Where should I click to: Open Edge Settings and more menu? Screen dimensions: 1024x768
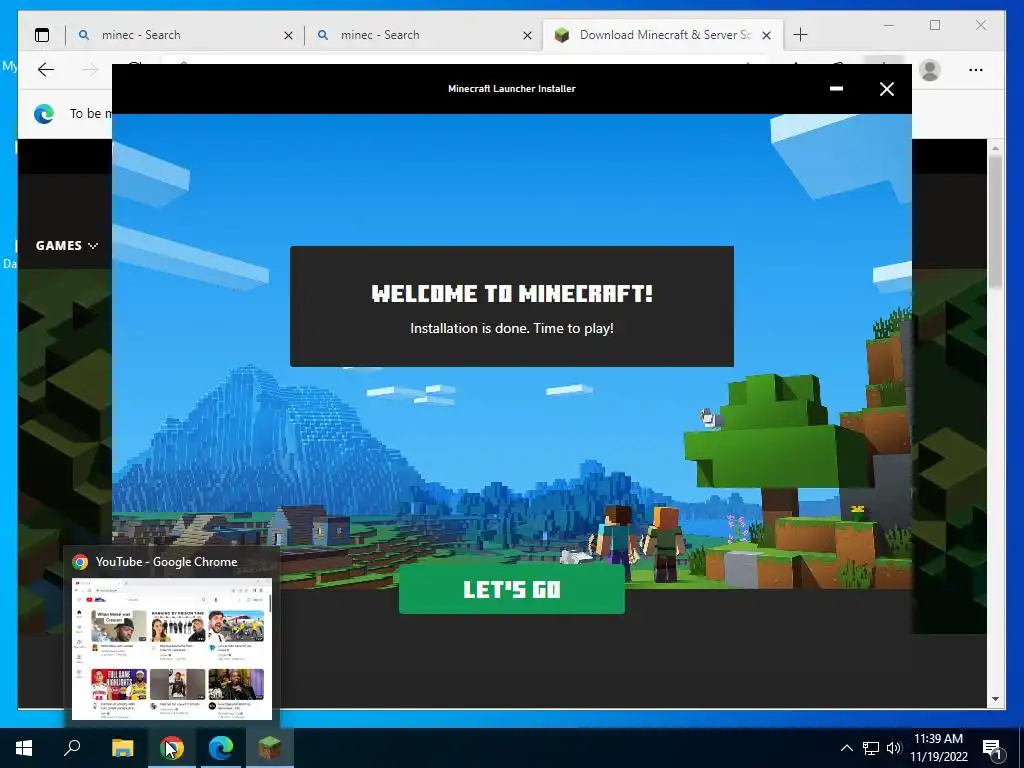point(976,69)
